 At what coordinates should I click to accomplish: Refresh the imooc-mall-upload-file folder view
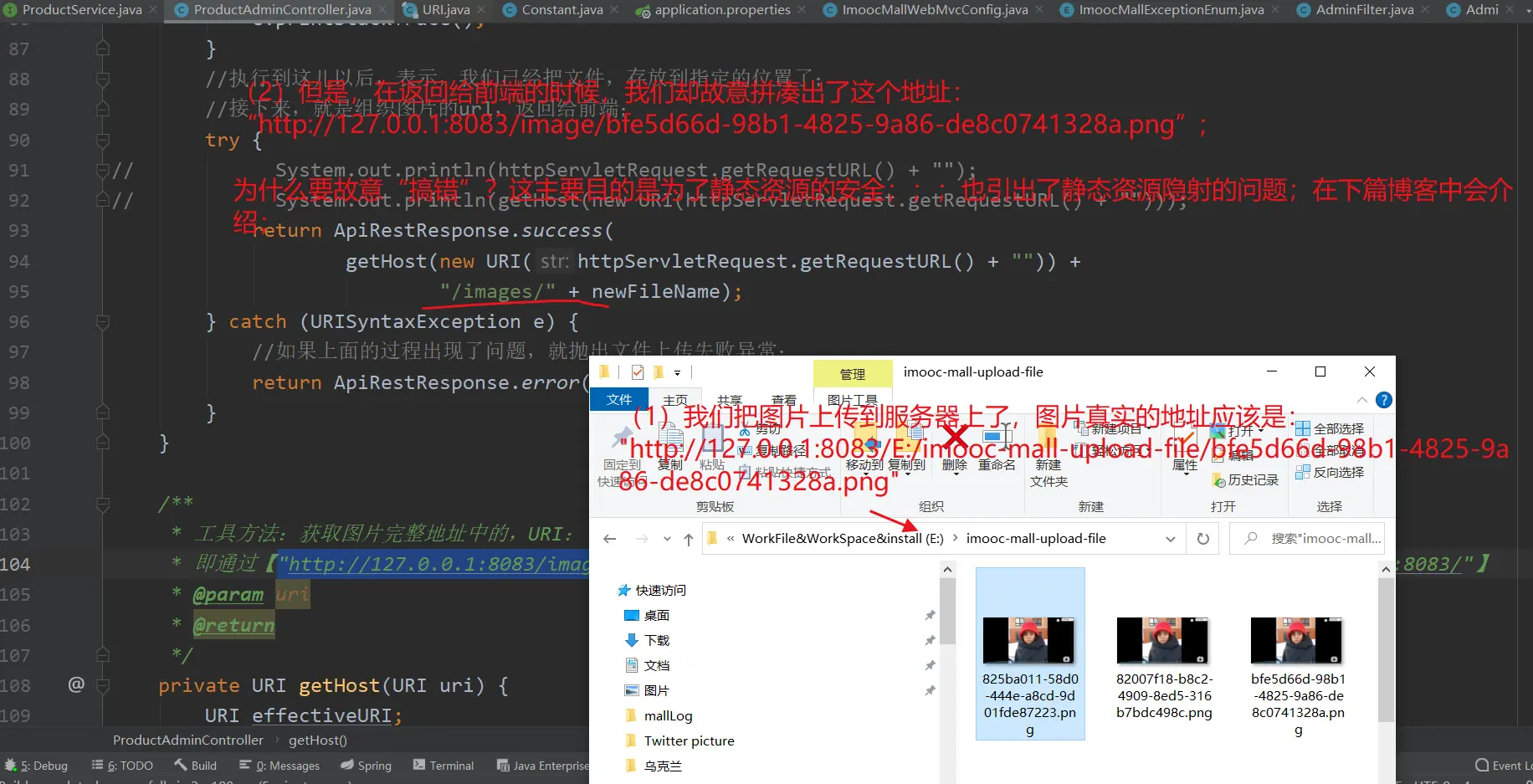(1203, 539)
